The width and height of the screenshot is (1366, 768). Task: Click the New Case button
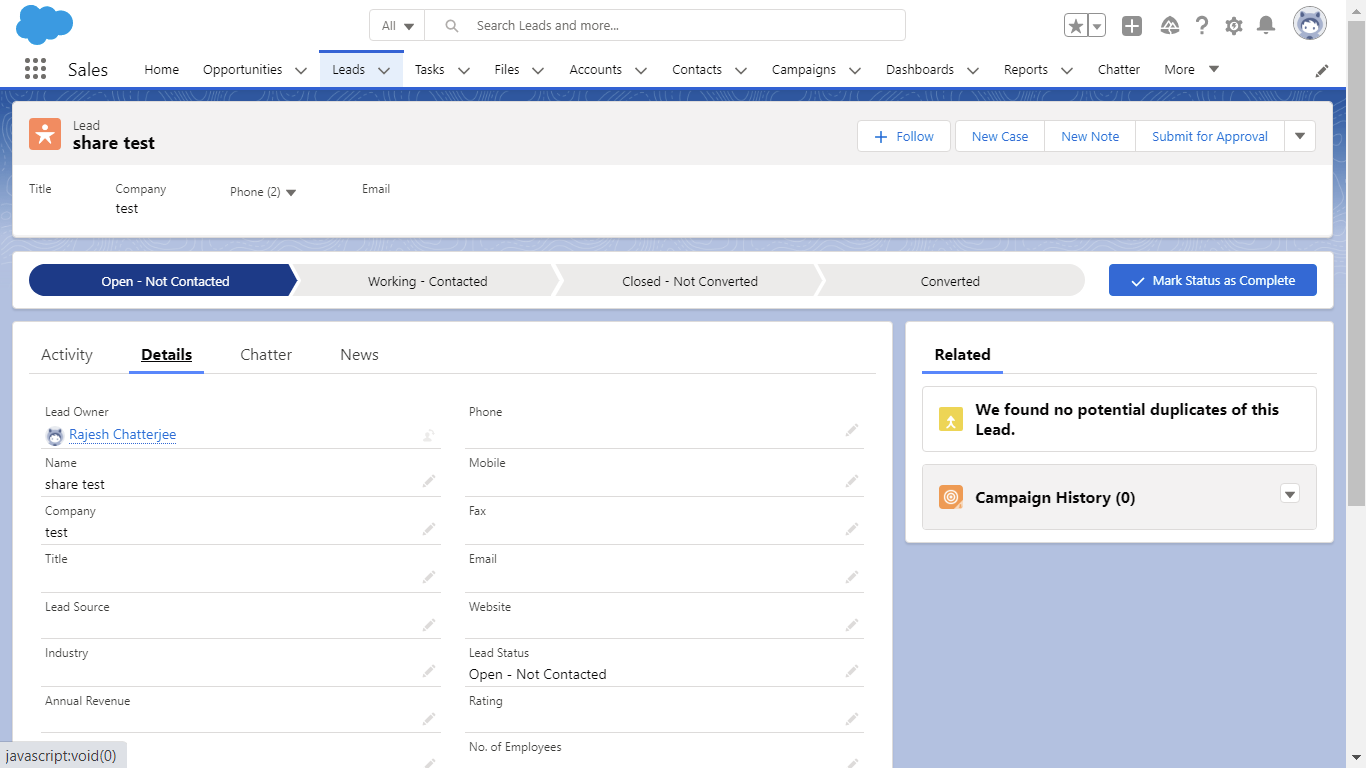click(1000, 136)
